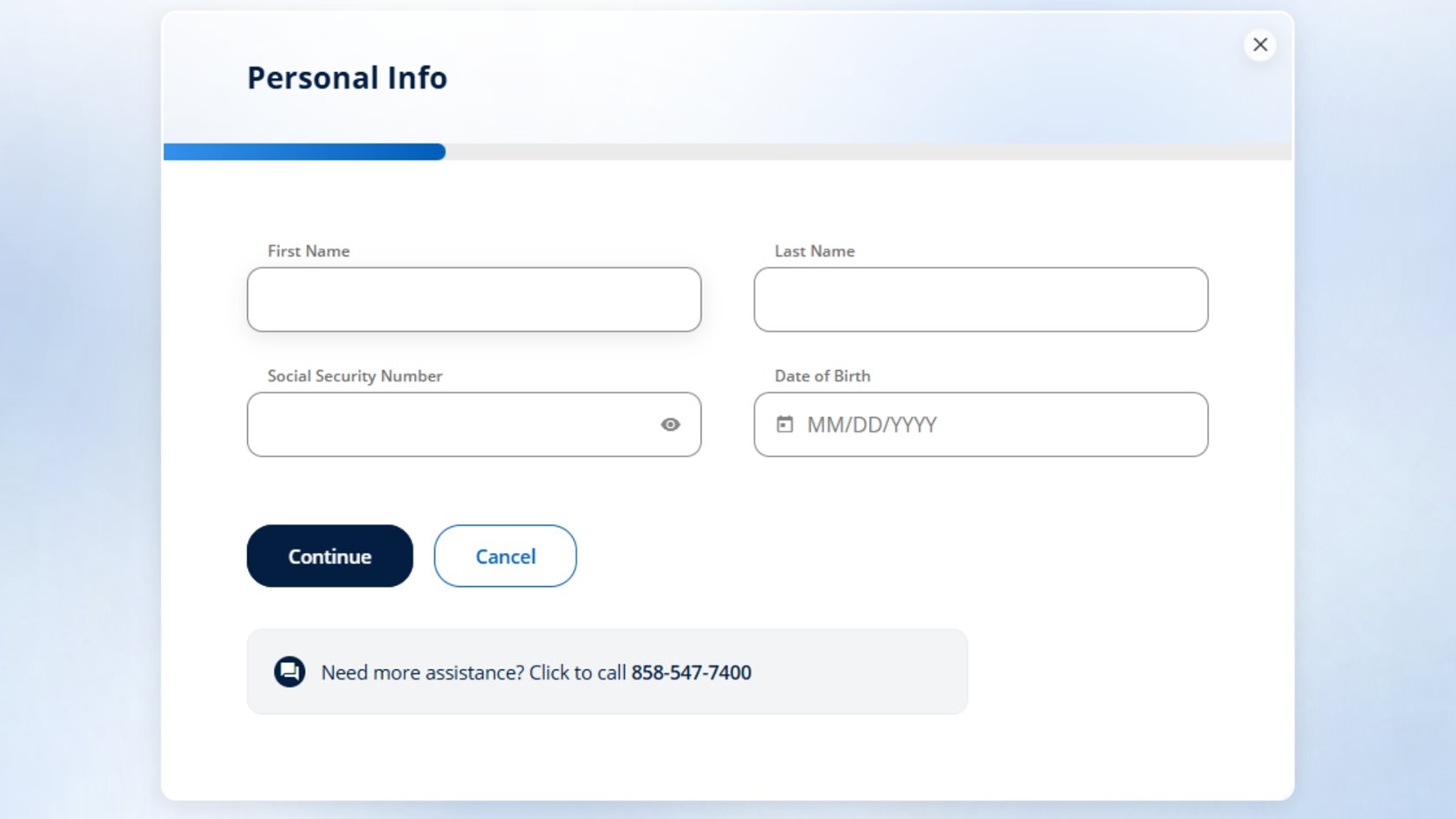The image size is (1456, 819).
Task: Click the Social Security Number label
Action: pyautogui.click(x=354, y=376)
